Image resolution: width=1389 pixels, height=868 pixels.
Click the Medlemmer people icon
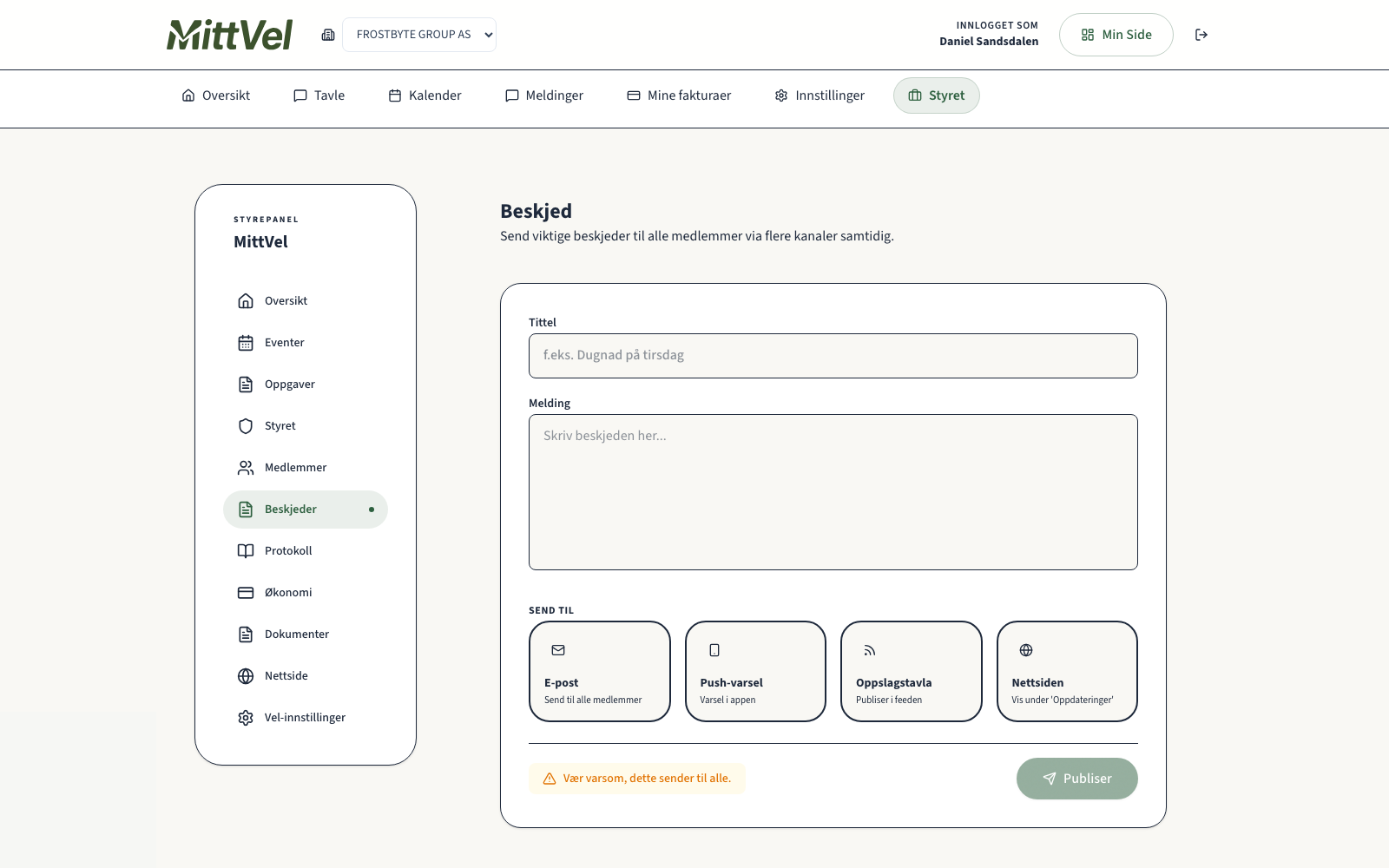[246, 468]
